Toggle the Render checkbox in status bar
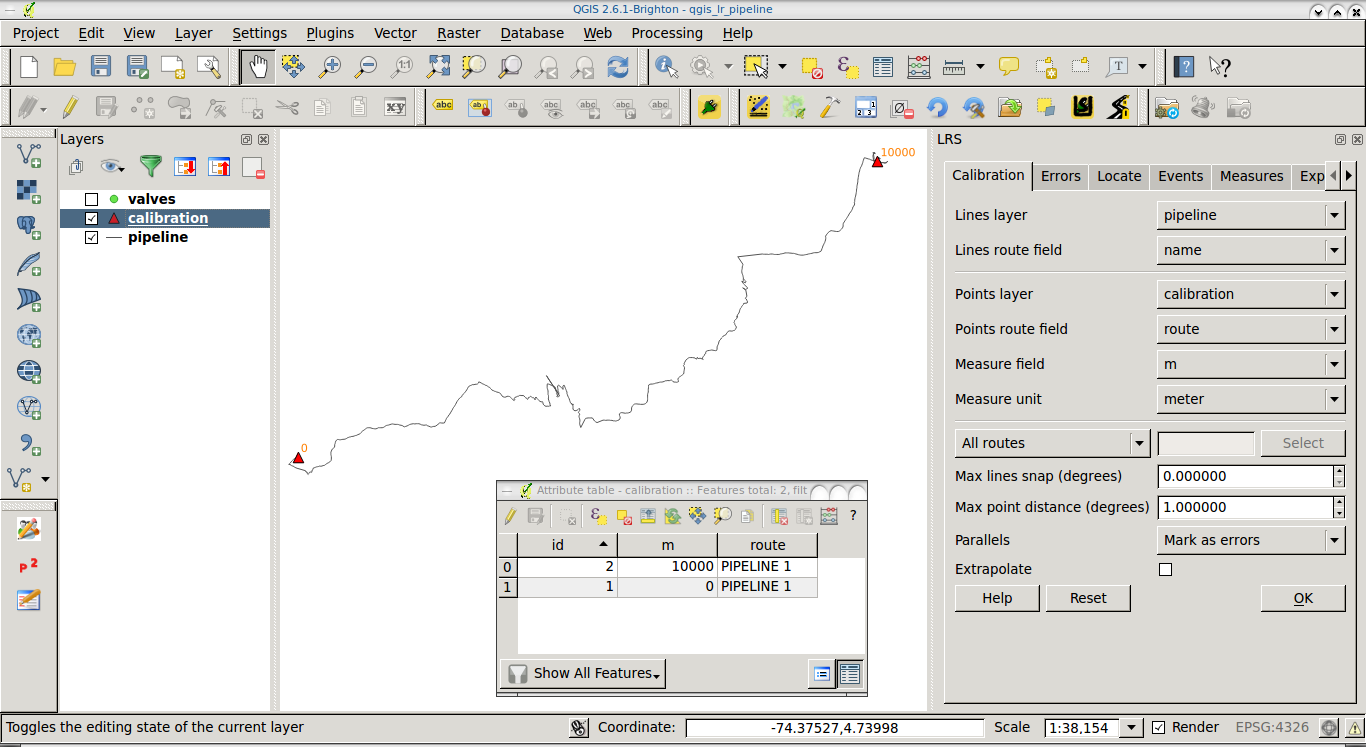The height and width of the screenshot is (747, 1366). click(x=1159, y=727)
